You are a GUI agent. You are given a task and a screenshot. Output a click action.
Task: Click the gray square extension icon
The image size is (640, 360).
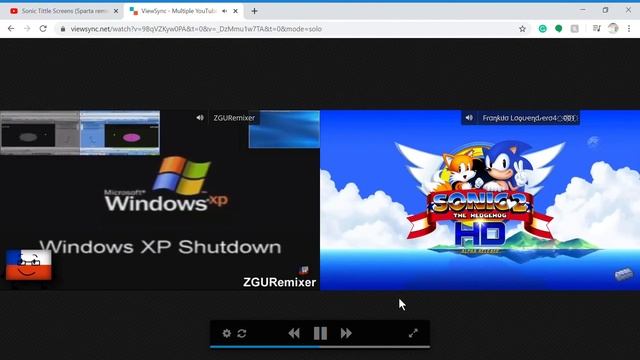[574, 29]
